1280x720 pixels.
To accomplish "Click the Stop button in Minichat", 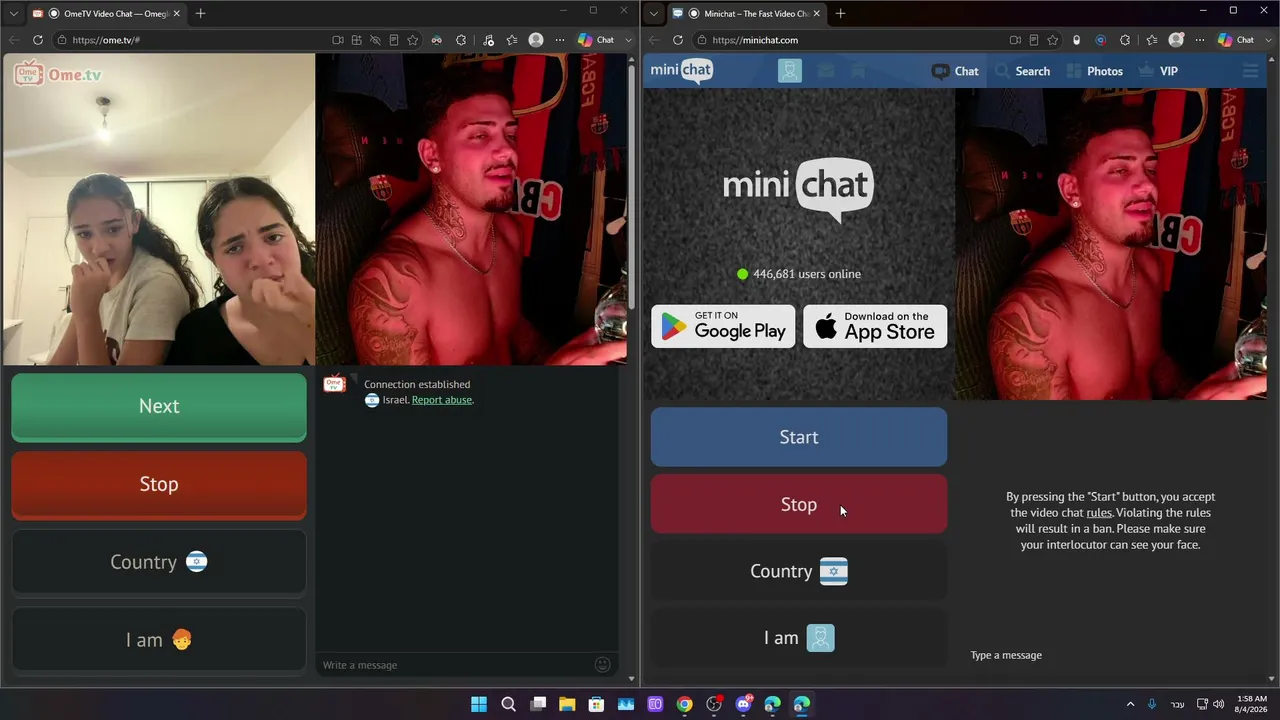I will tap(799, 504).
